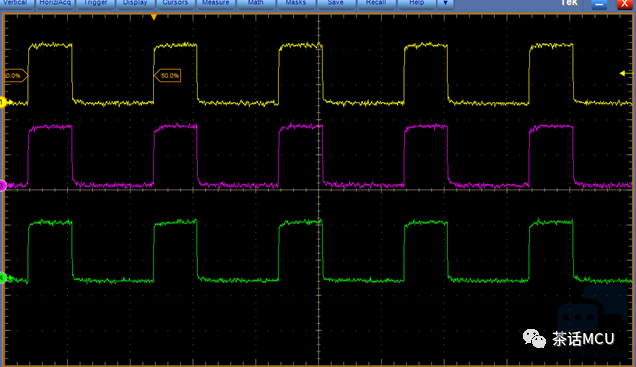
Task: Open the Recall menu
Action: [x=376, y=3]
